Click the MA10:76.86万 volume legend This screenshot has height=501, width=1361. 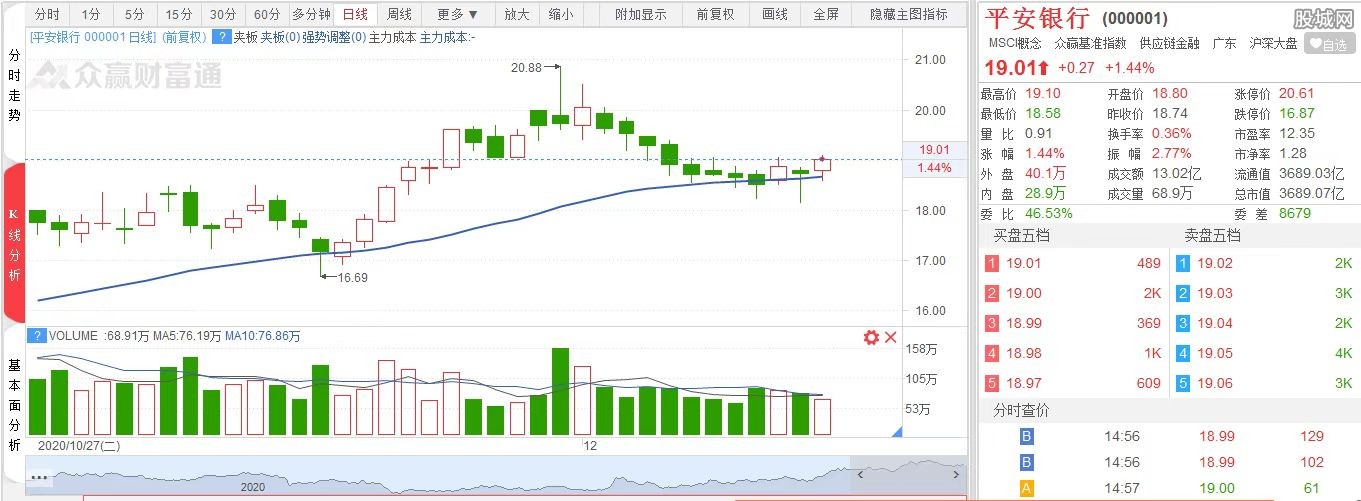(262, 336)
